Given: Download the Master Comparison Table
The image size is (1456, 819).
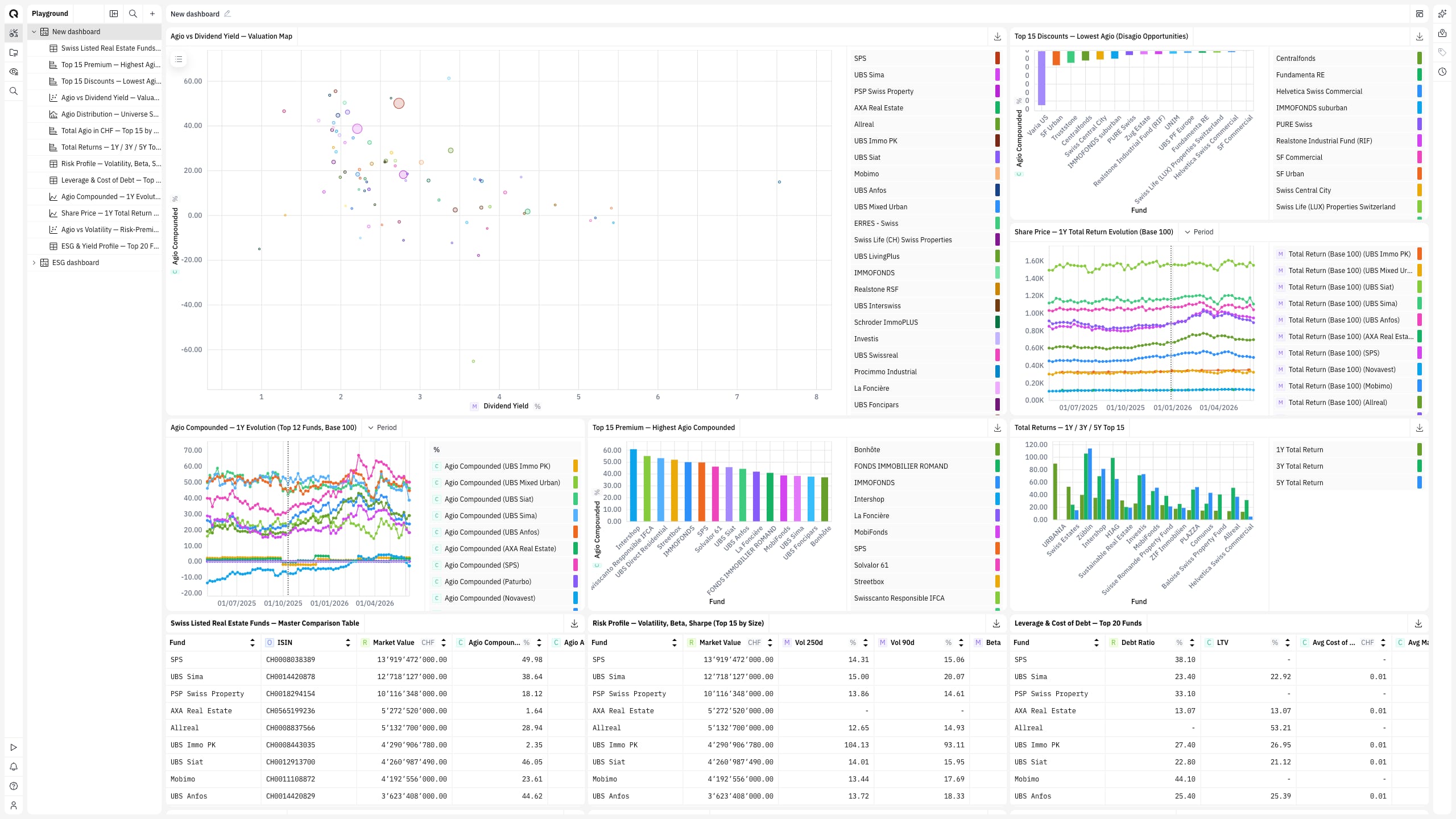Looking at the screenshot, I should (574, 623).
